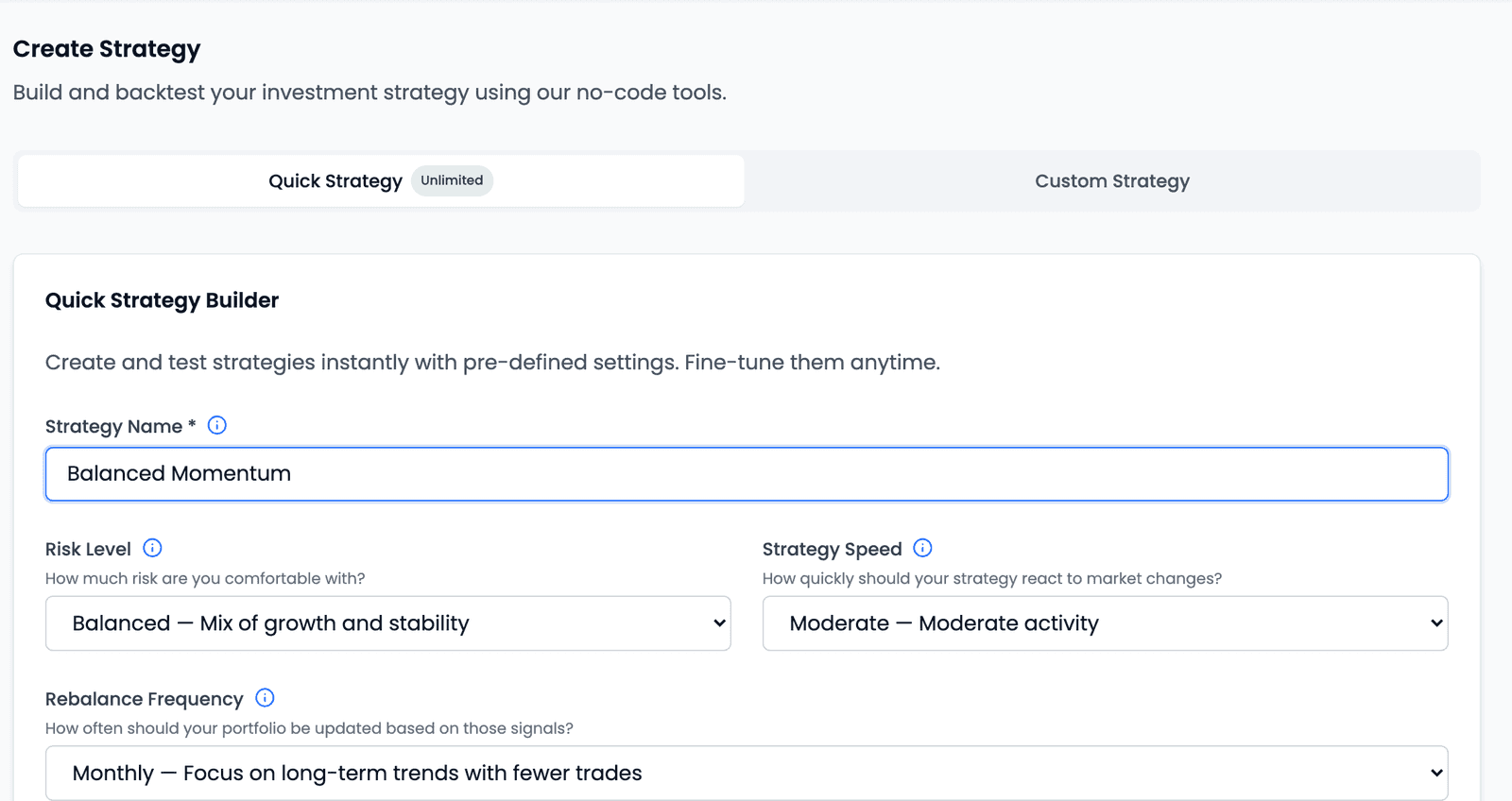Click the 'Create and test strategies instantly' description

(492, 363)
